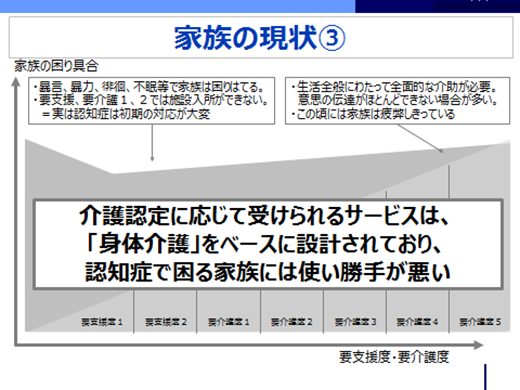The width and height of the screenshot is (520, 390).
Task: Click the 要介護度4 column label
Action: 417,322
